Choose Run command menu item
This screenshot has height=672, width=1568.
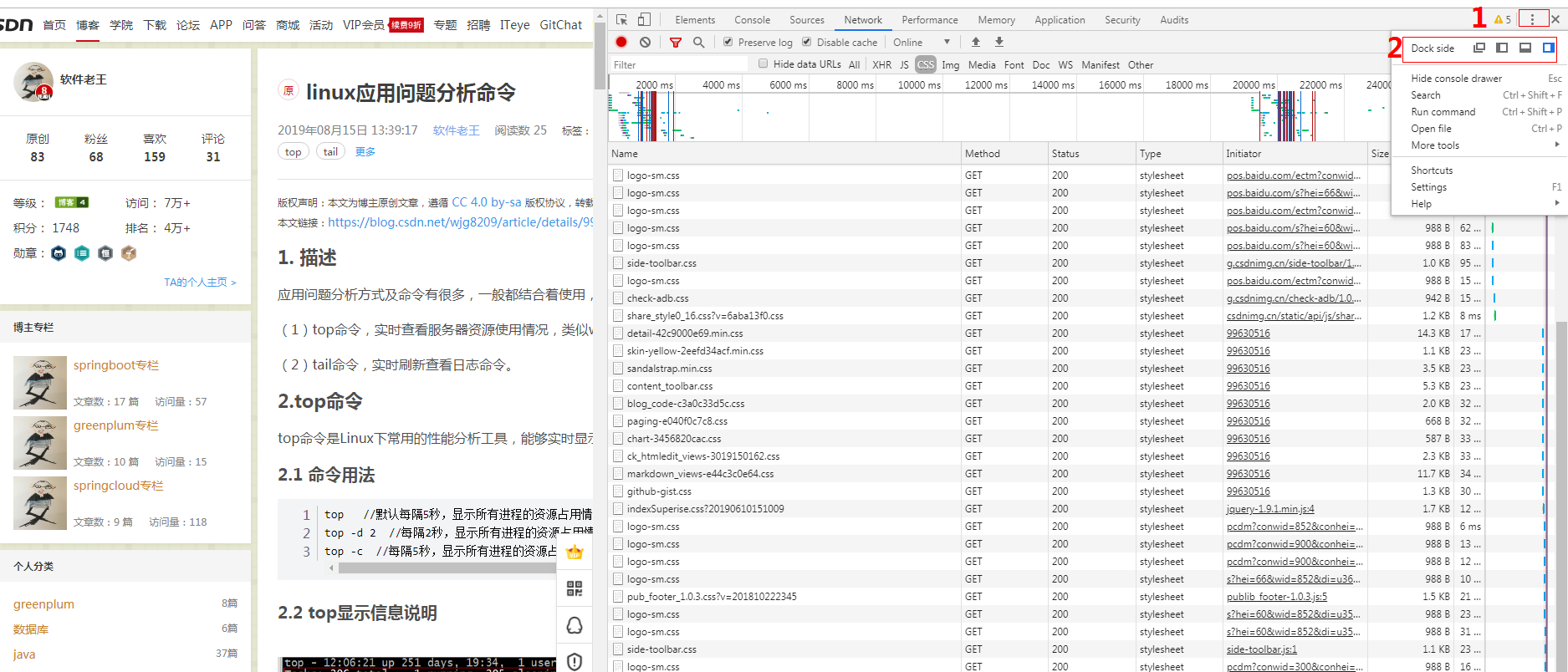(x=1478, y=112)
